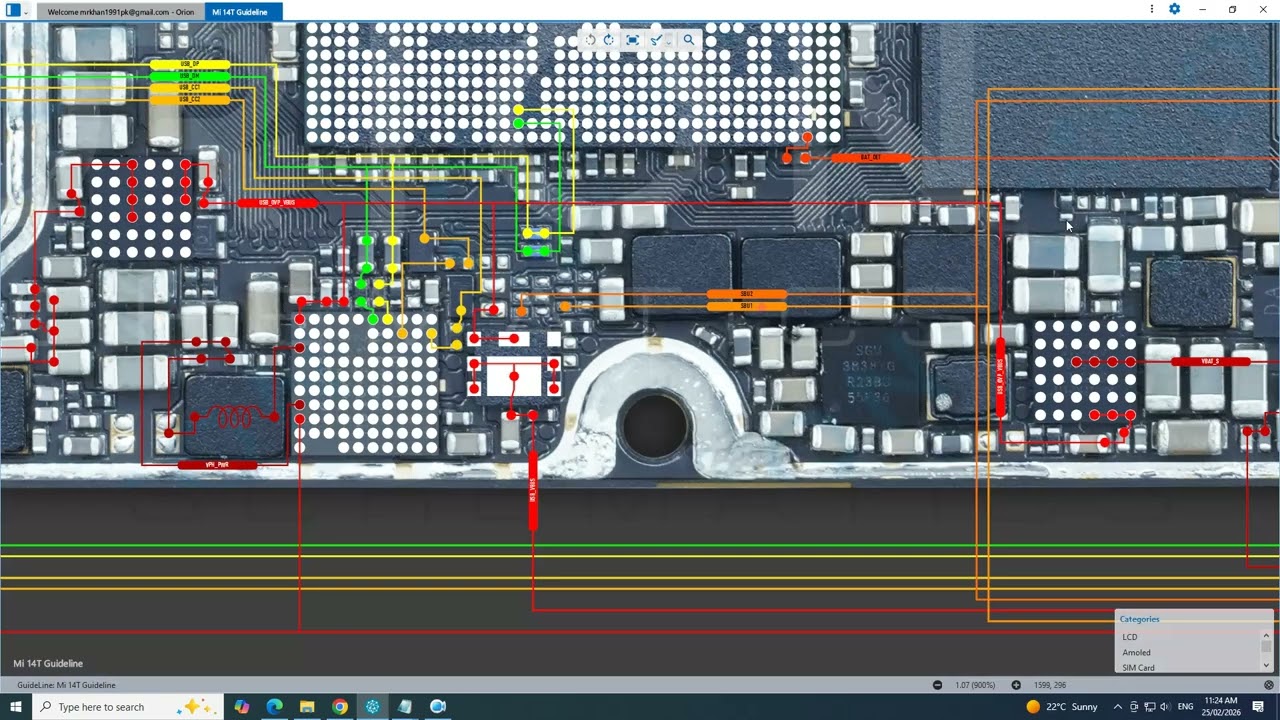Click the zoom out minus button
The image size is (1280, 720).
coord(937,685)
